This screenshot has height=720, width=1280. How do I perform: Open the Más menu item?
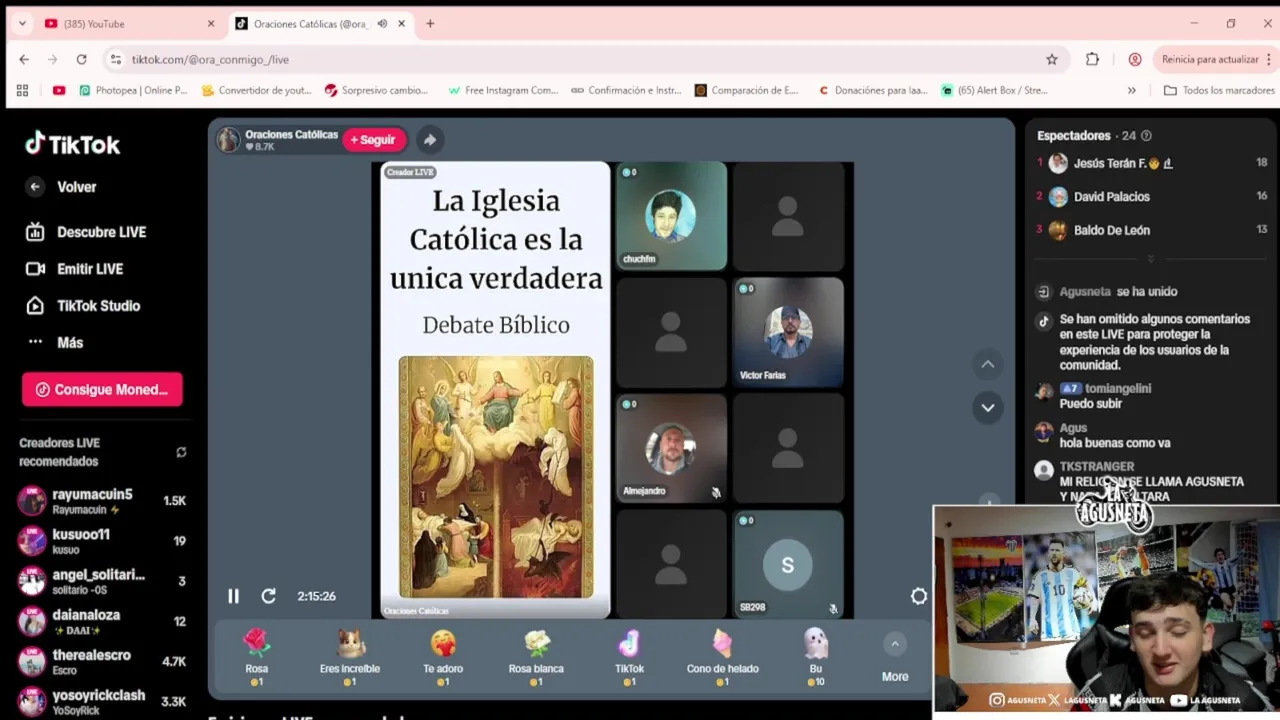pyautogui.click(x=56, y=342)
